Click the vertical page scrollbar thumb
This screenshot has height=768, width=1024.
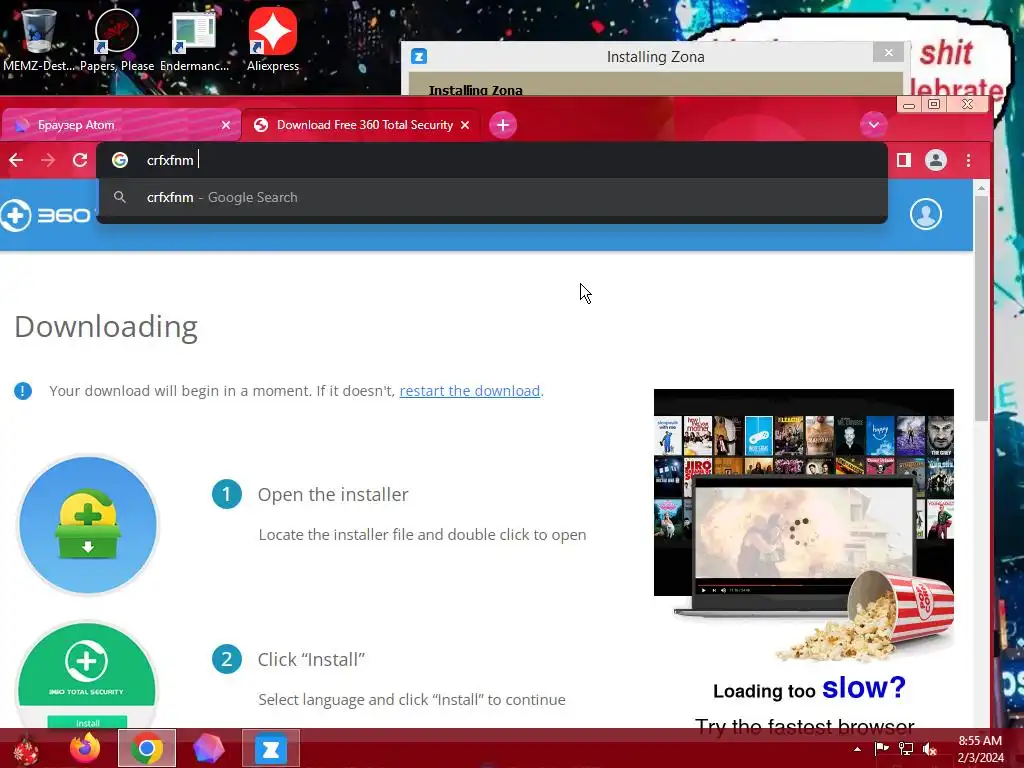pos(981,307)
